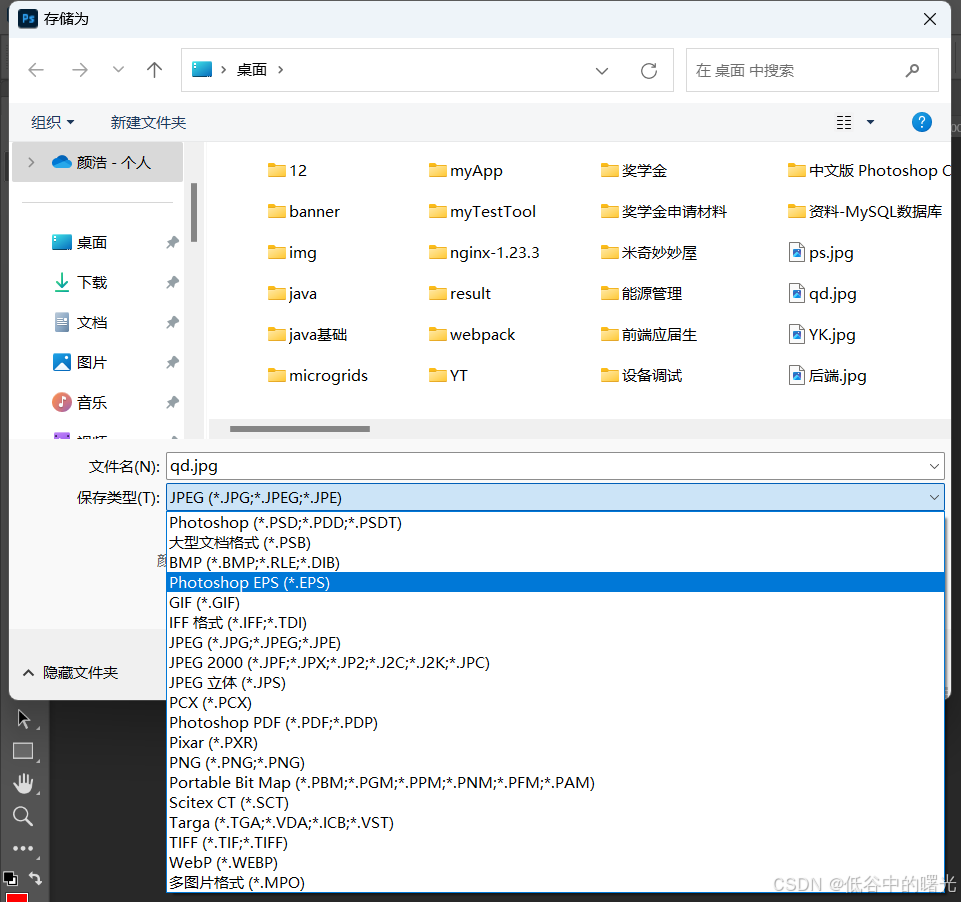Open 文档 in quick access
Screen dimensions: 961x902
click(x=80, y=322)
